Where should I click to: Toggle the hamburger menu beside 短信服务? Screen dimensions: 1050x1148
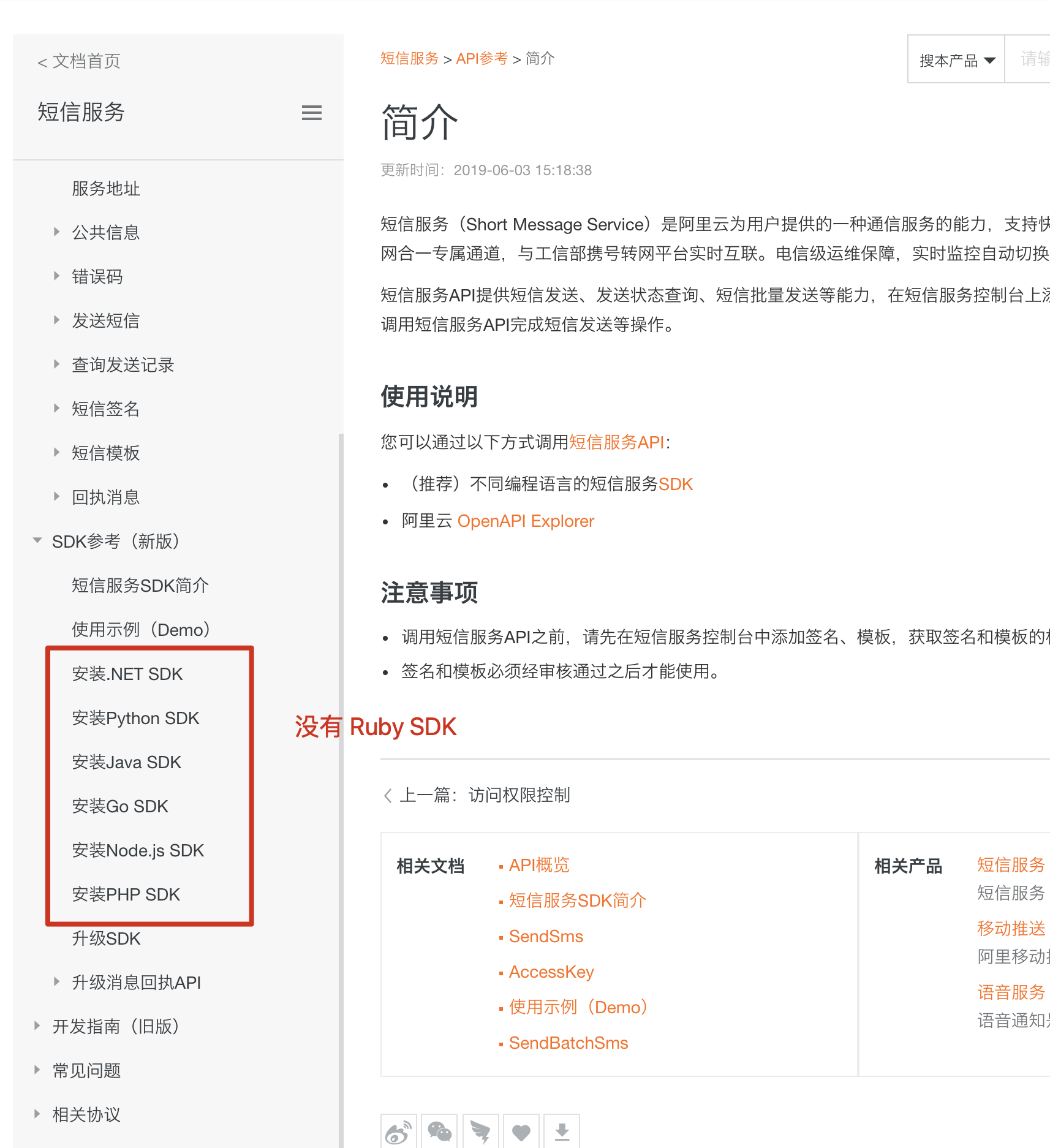(311, 113)
